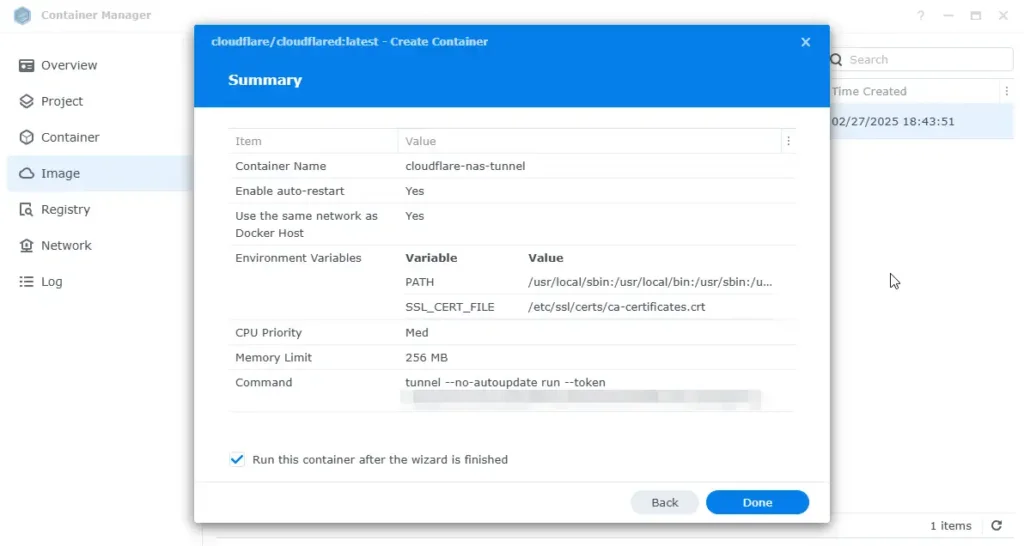Click the tunnel --no-autoupdate run command text
The image size is (1024, 546).
click(505, 382)
